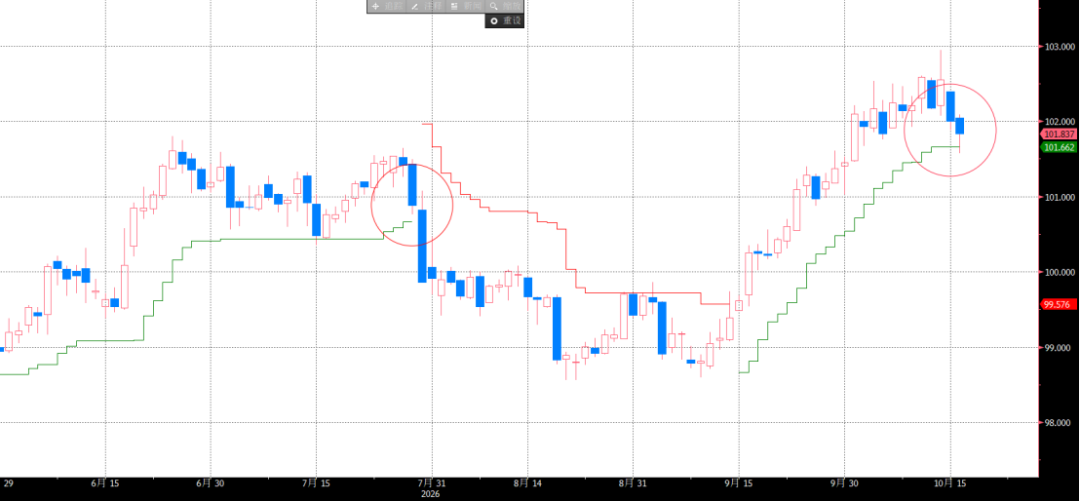This screenshot has height=501, width=1080.
Task: Click the 10月 15 date axis label
Action: coord(950,484)
